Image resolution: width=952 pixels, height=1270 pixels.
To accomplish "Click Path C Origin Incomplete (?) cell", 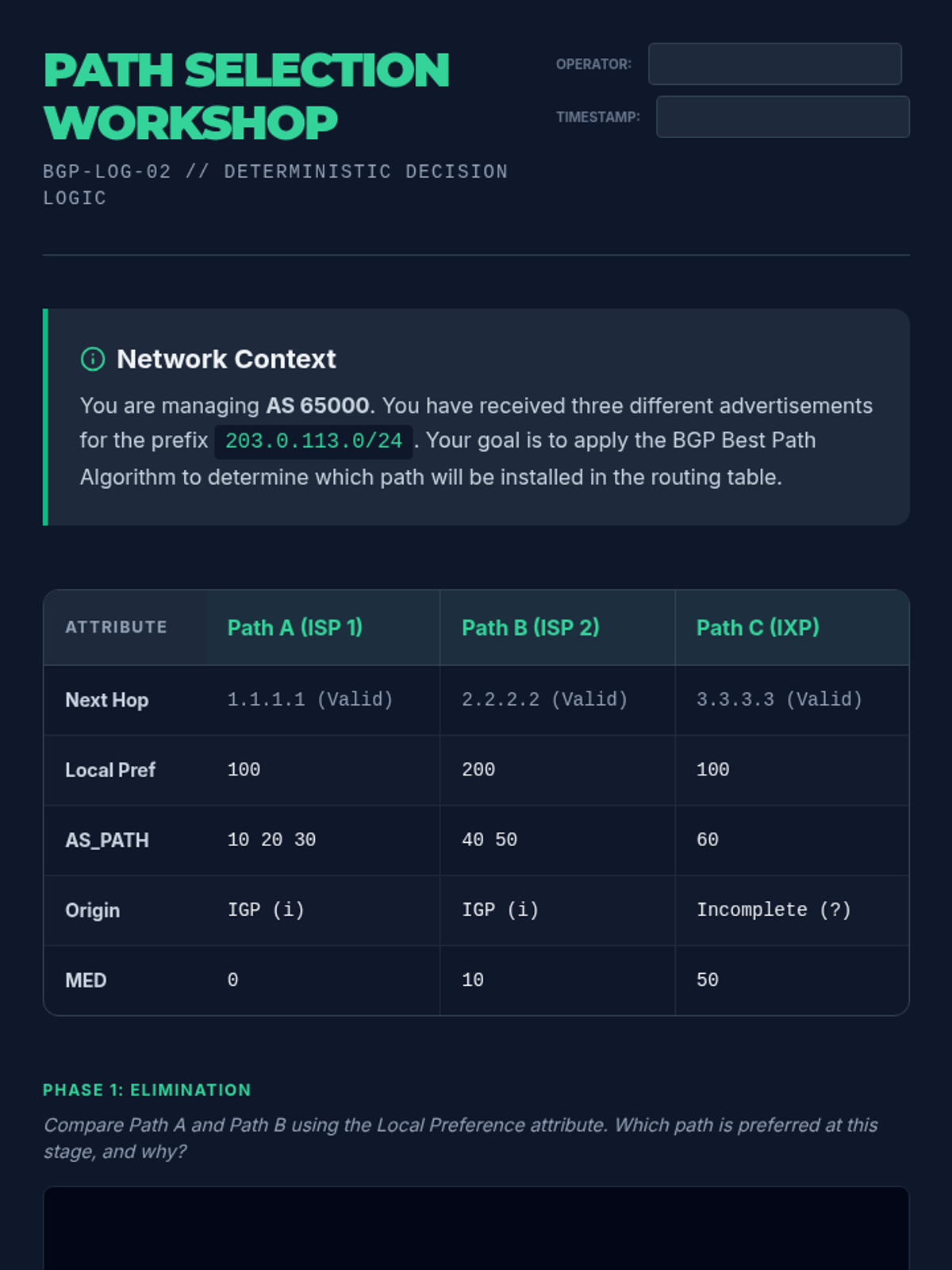I will [x=773, y=910].
